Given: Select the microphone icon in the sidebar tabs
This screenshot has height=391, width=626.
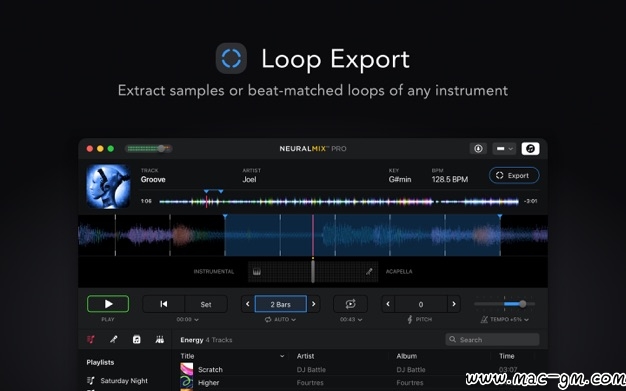Looking at the screenshot, I should tap(114, 339).
